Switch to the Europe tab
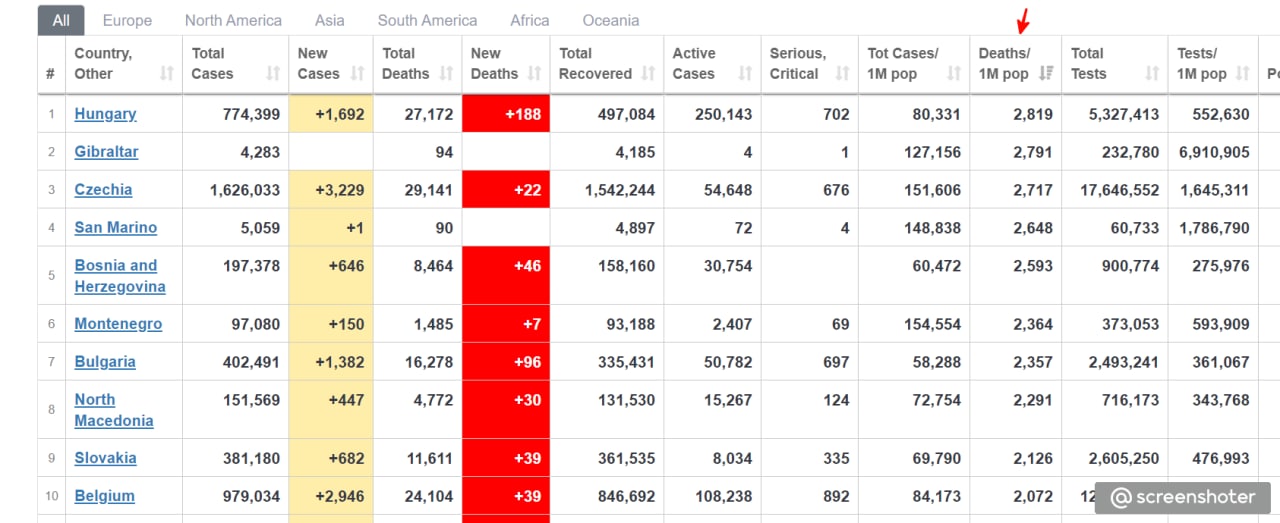 coord(127,20)
